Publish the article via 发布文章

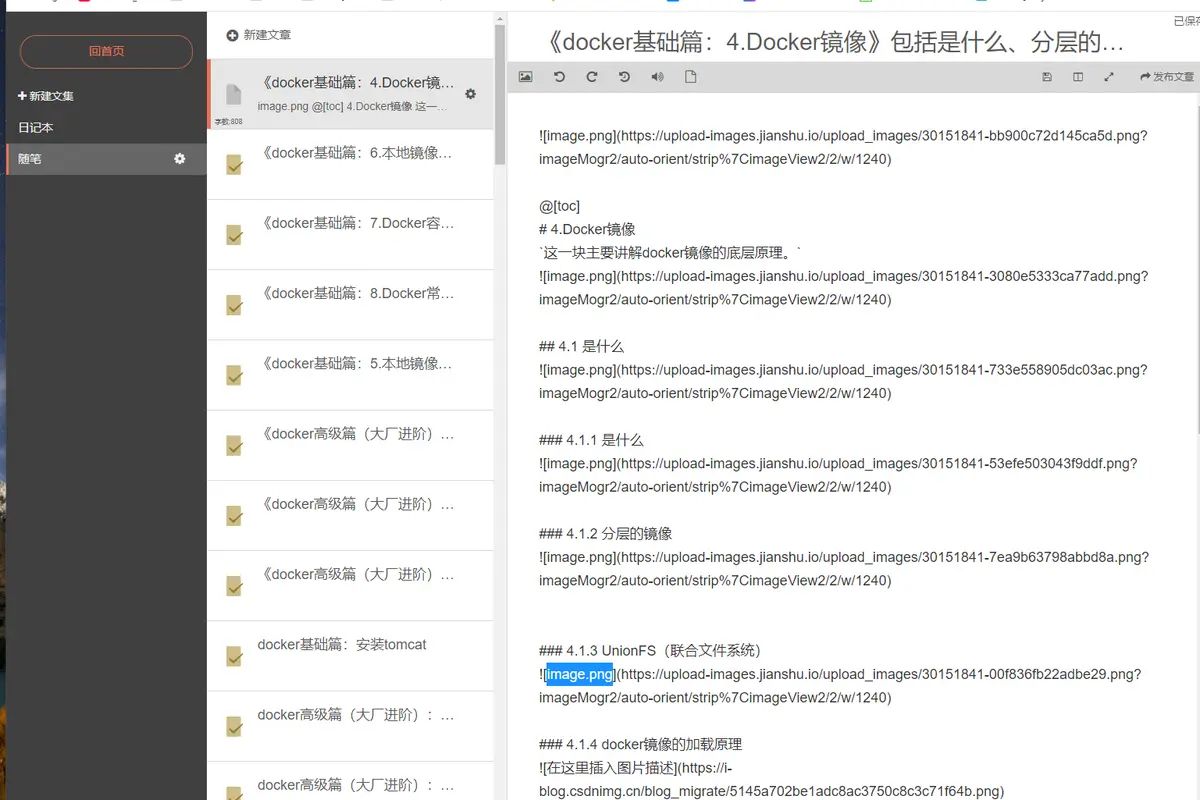tap(1167, 76)
